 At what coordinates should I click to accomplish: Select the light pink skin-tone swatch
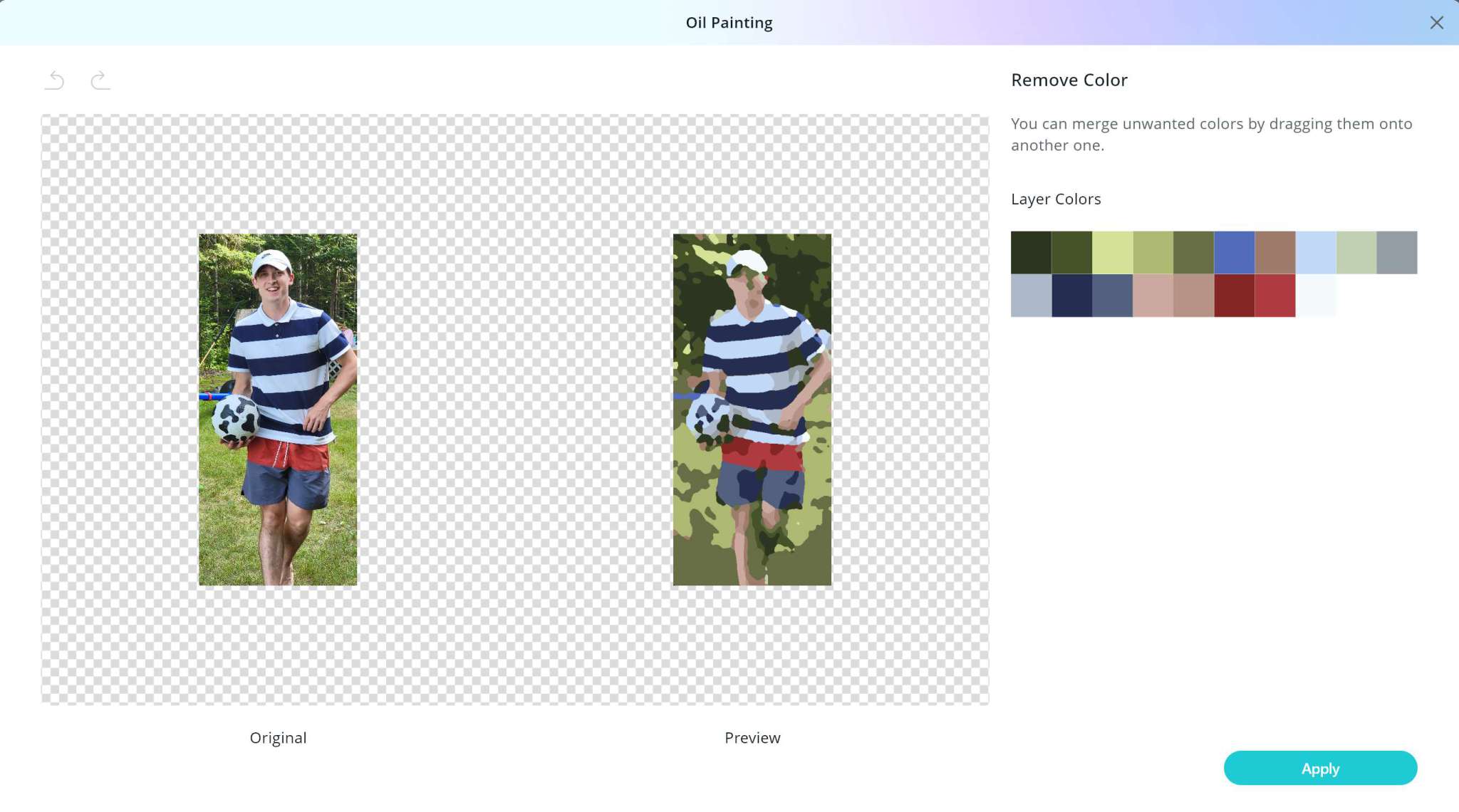pos(1153,296)
